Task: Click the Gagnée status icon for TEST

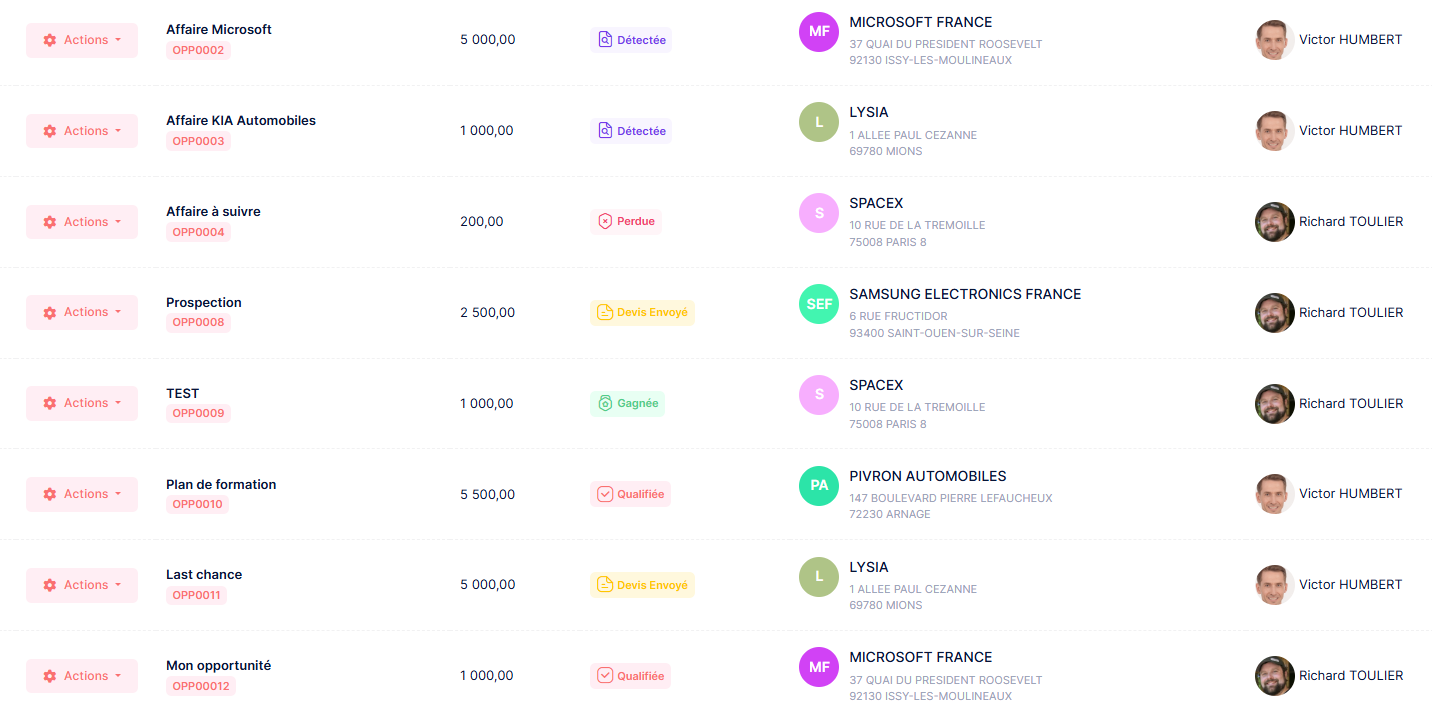Action: click(604, 404)
